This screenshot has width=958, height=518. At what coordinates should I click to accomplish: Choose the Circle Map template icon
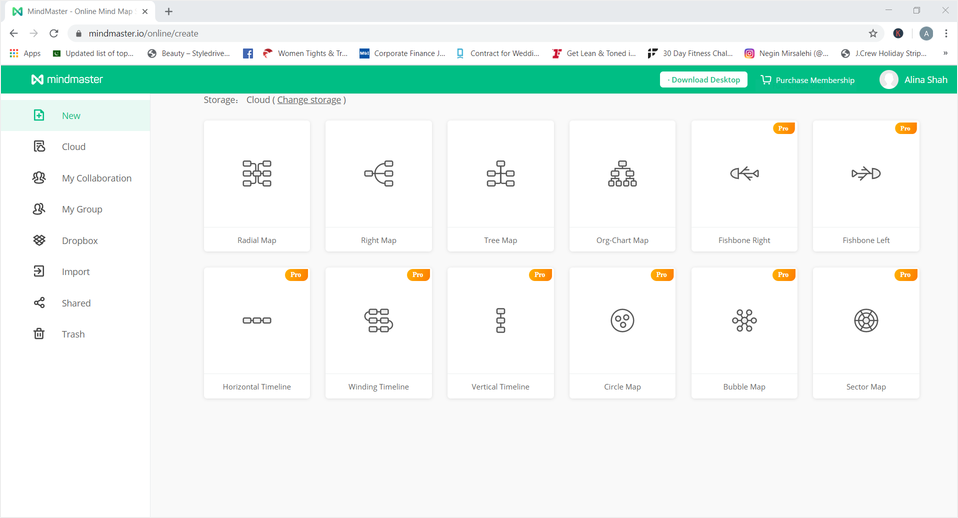622,321
